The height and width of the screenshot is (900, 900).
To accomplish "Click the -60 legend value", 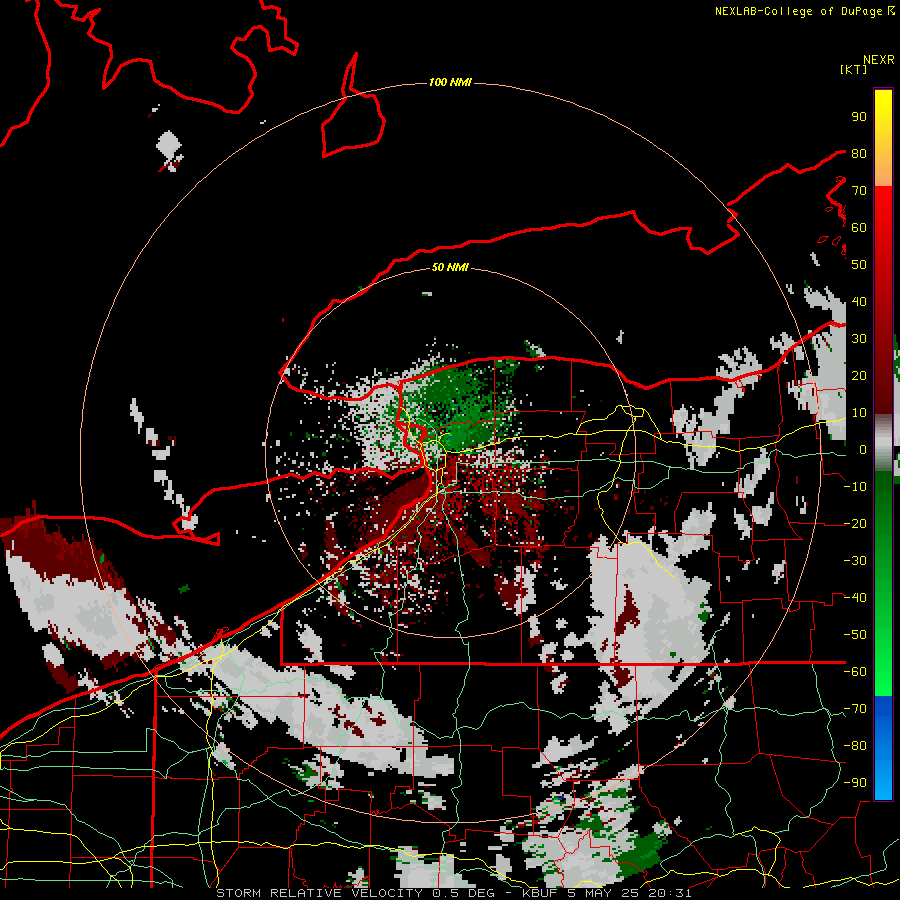I will (x=855, y=672).
